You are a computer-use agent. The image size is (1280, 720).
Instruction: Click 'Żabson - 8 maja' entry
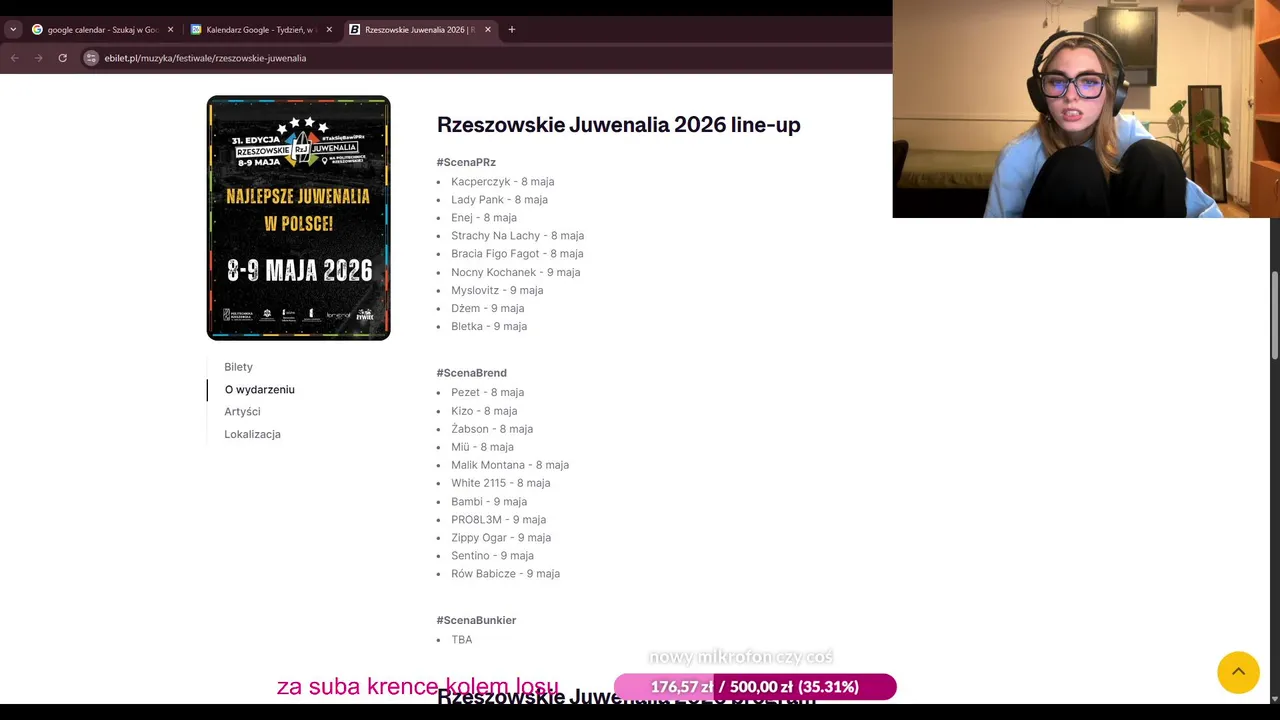(x=492, y=429)
